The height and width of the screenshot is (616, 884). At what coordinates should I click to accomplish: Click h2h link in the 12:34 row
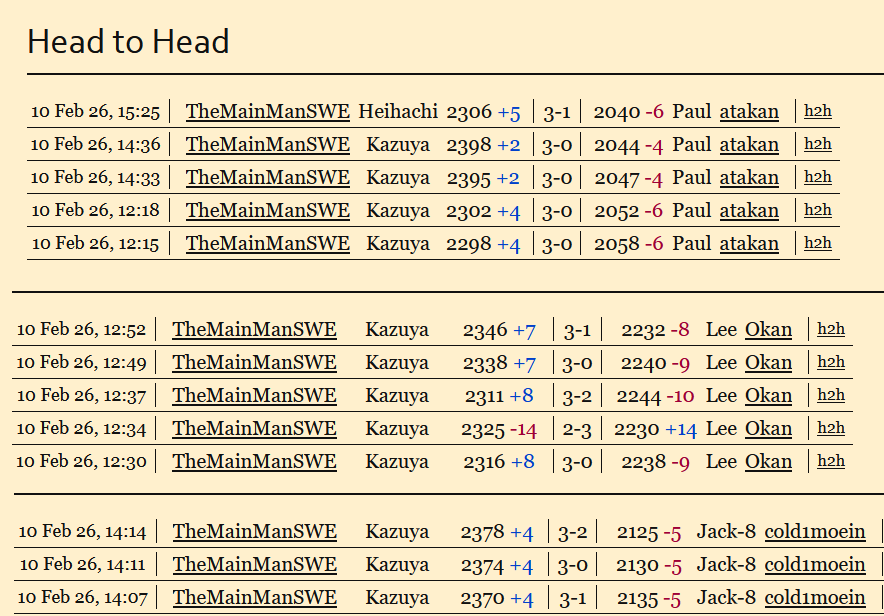tap(831, 428)
